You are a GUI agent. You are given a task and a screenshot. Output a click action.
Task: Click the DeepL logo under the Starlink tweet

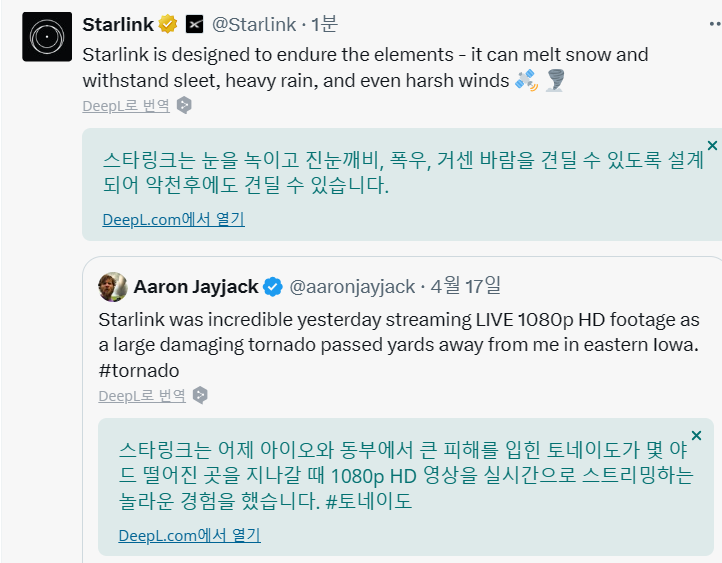[184, 105]
